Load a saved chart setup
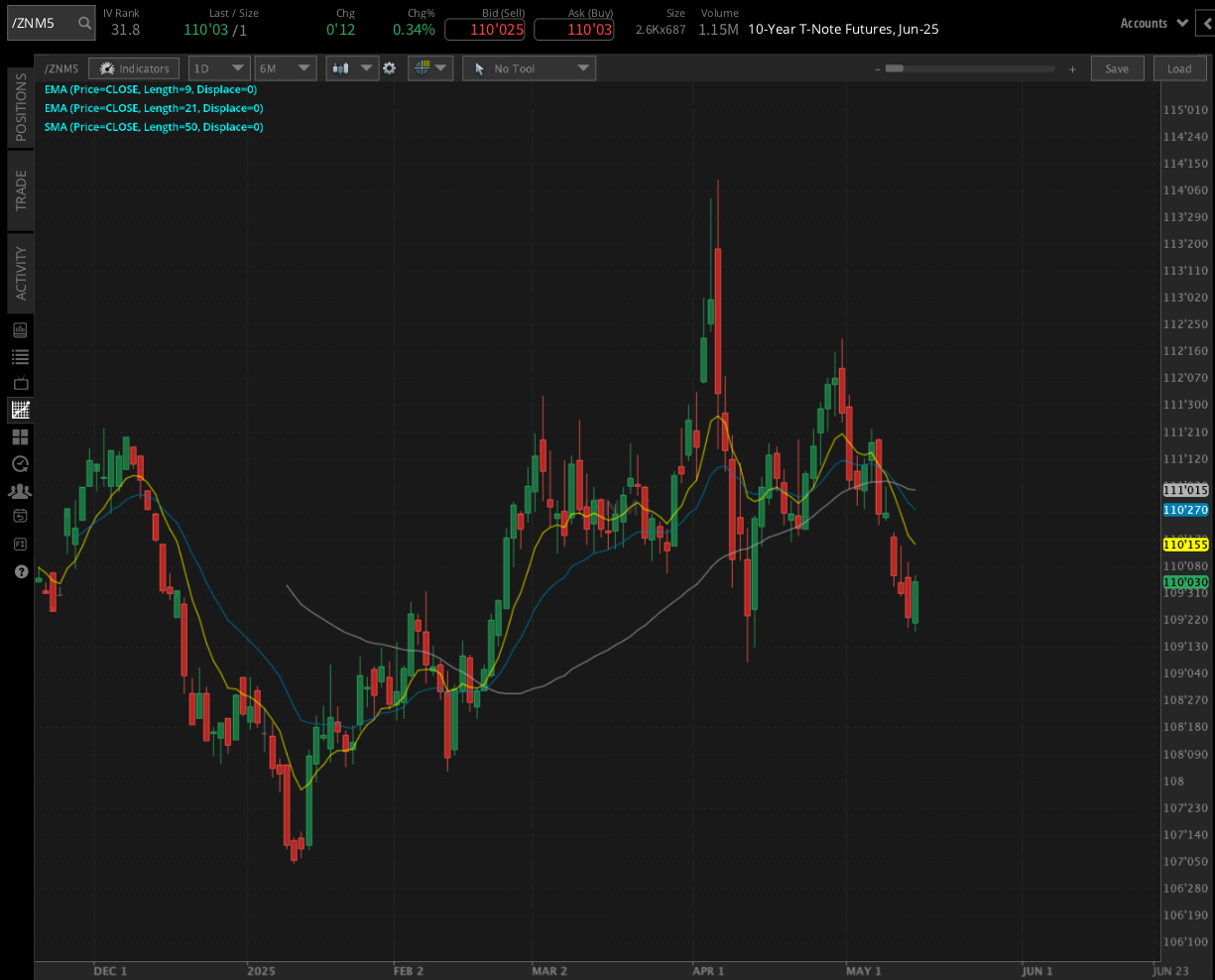The image size is (1215, 980). click(1179, 67)
